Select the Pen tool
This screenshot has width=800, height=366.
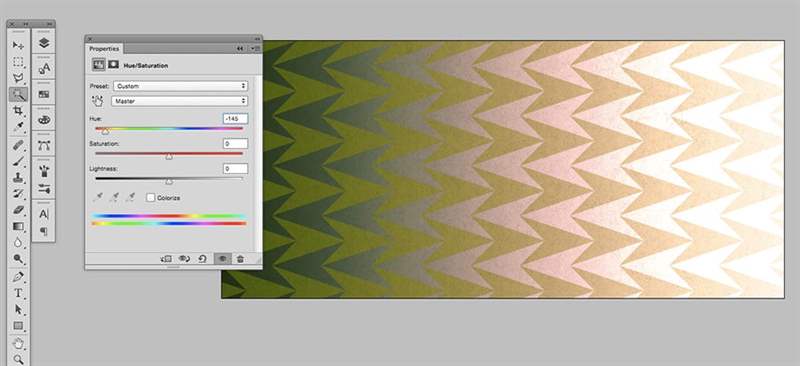(x=18, y=277)
